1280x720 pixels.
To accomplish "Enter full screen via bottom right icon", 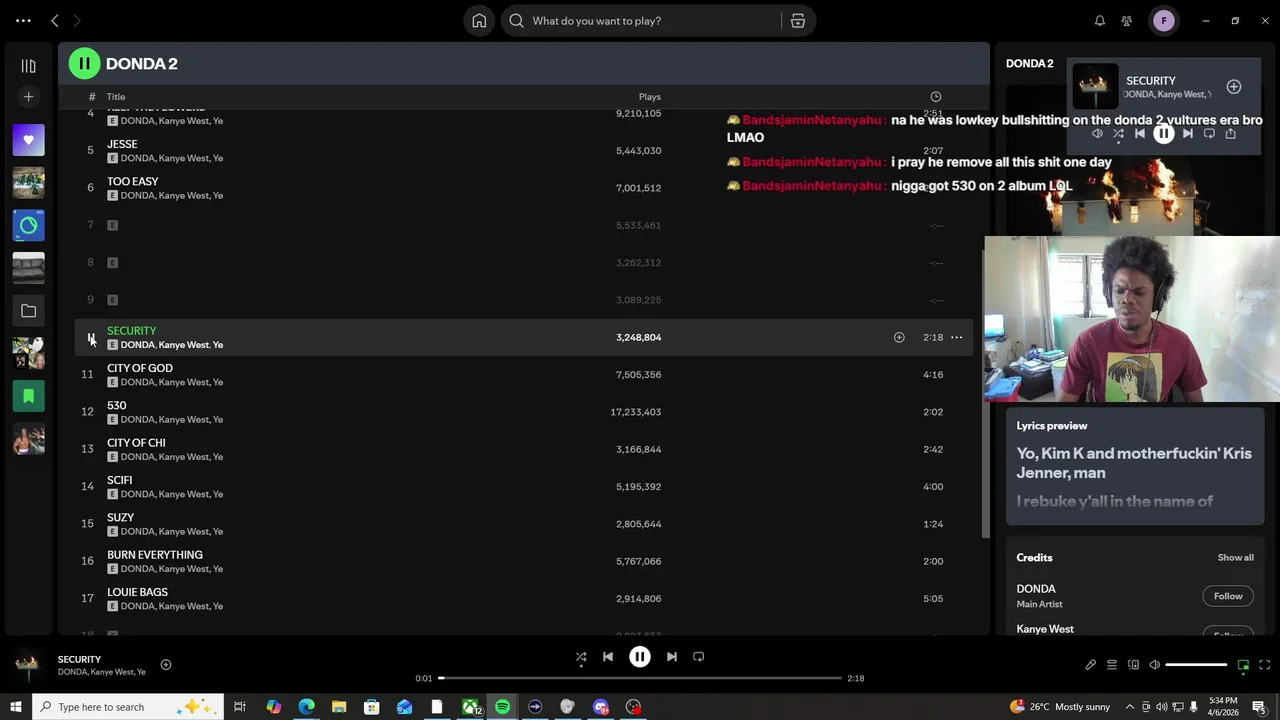I will coord(1265,665).
